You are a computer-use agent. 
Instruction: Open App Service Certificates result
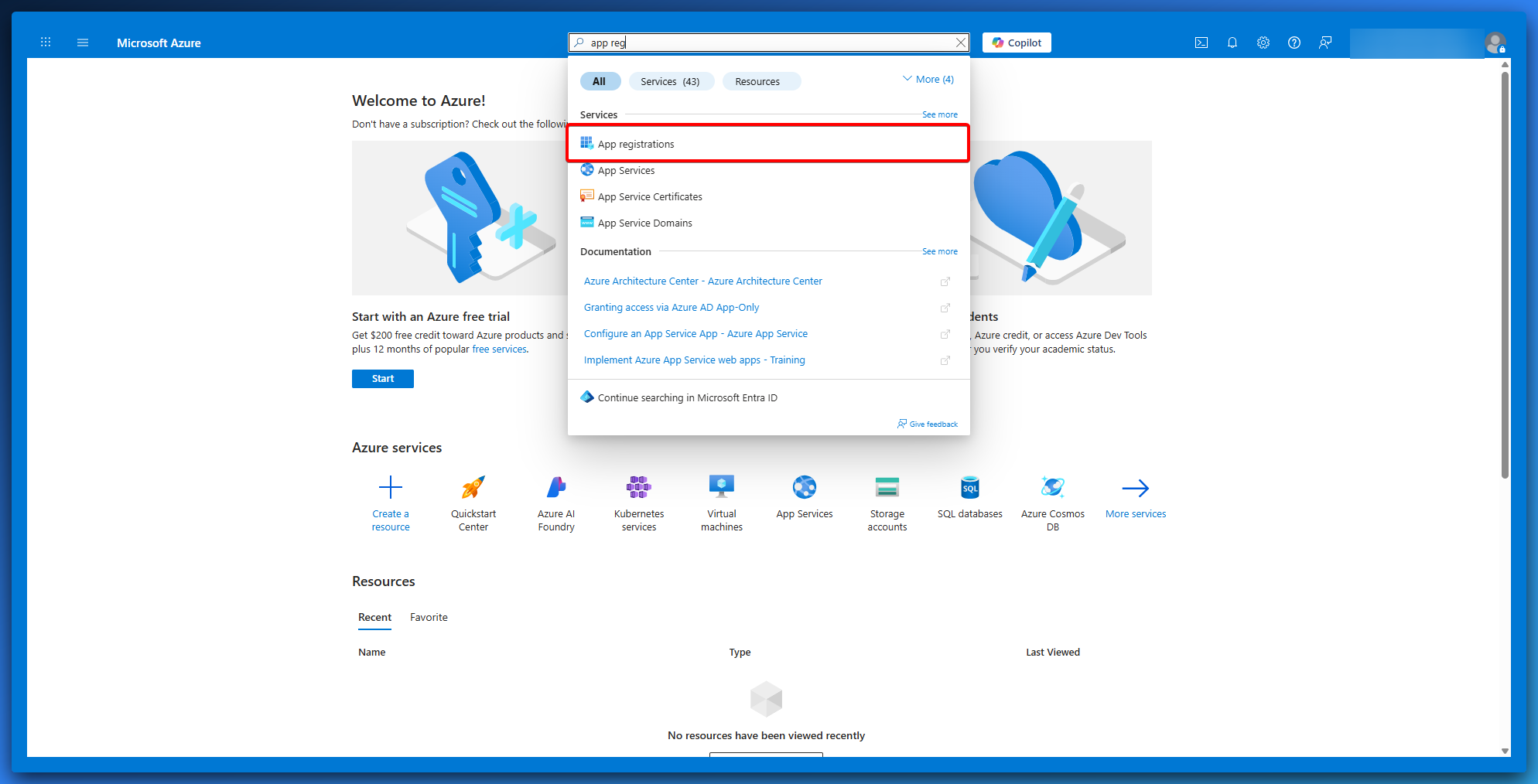pyautogui.click(x=768, y=196)
